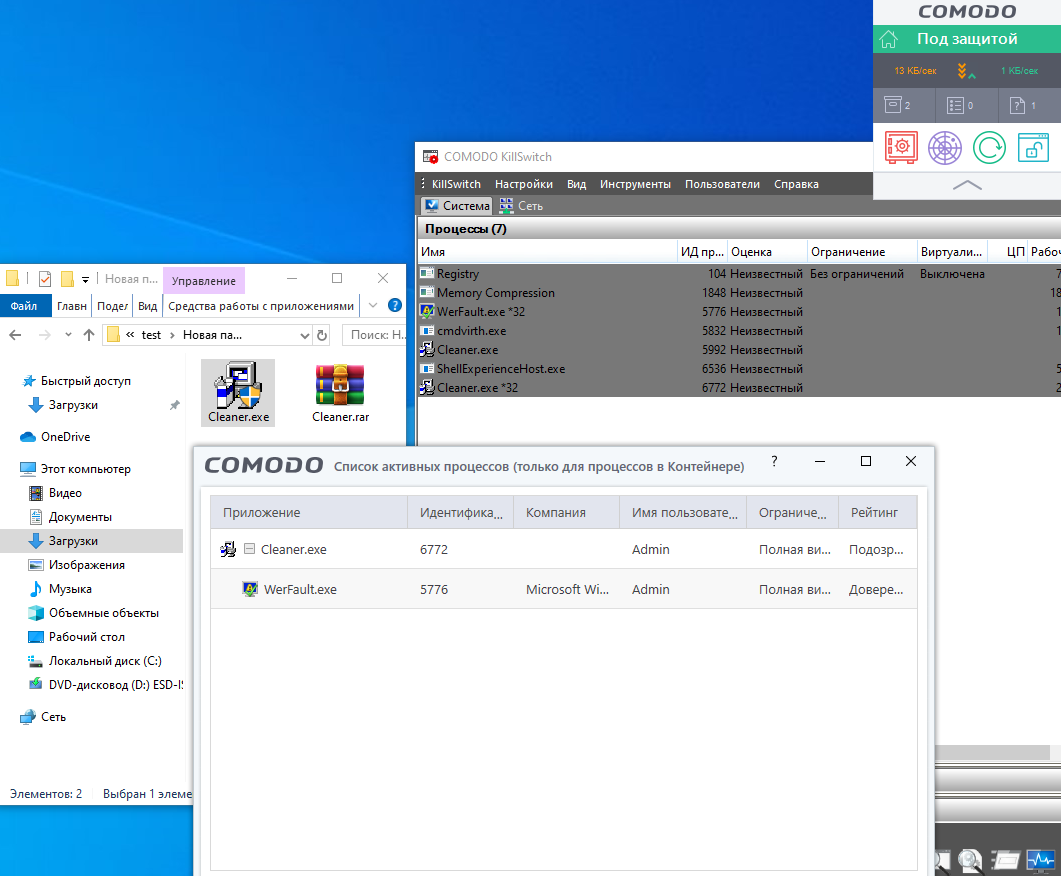Select the Cleaner.rar archive file

coord(340,392)
